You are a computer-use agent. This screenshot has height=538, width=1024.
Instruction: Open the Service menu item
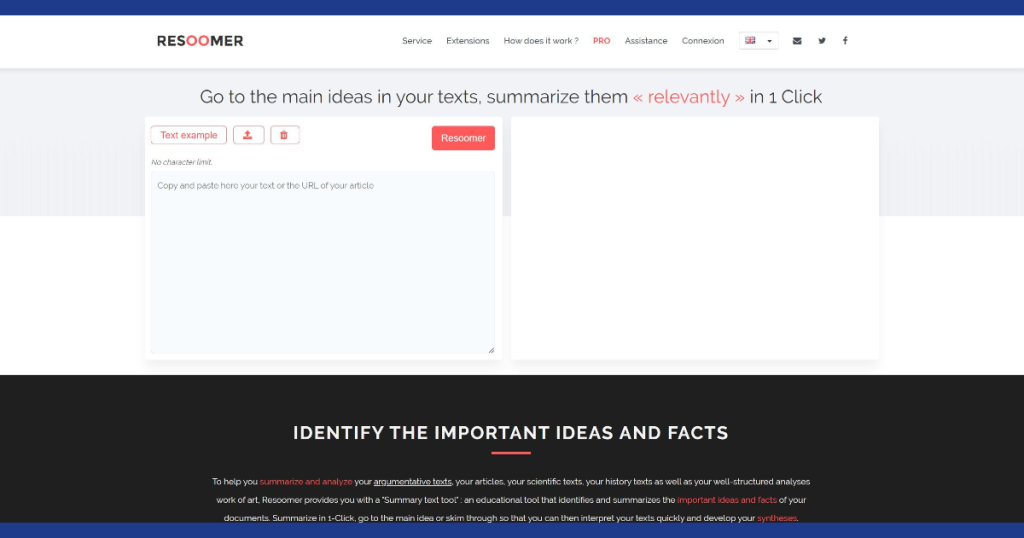pyautogui.click(x=417, y=40)
